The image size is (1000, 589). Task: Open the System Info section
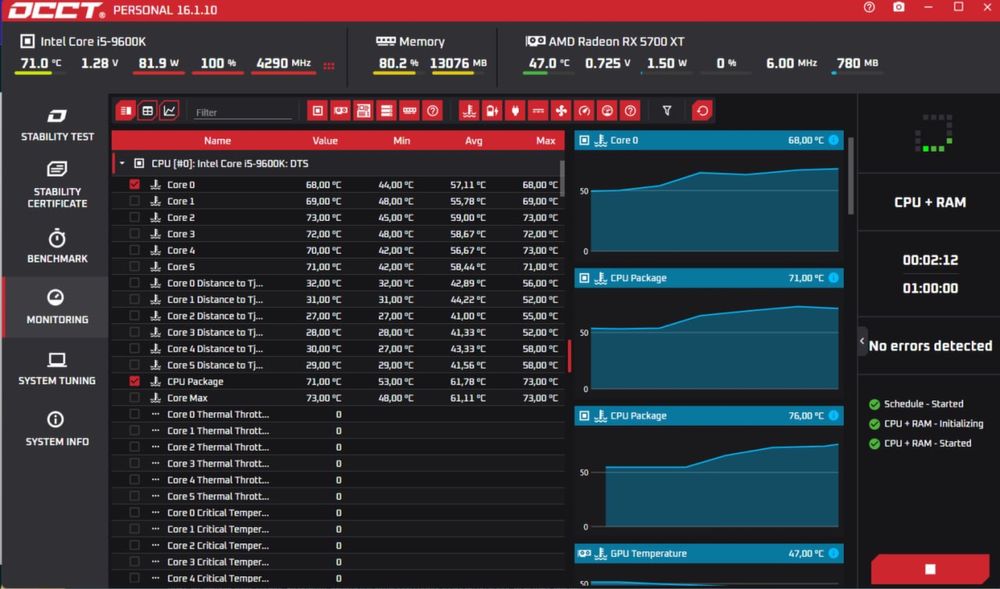point(57,429)
